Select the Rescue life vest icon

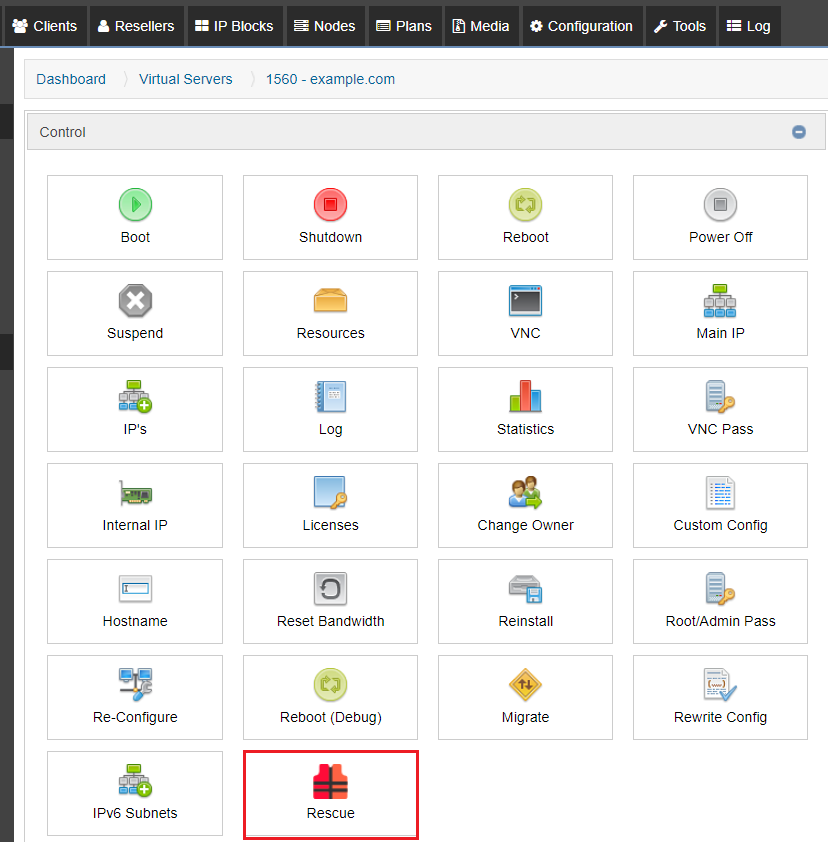[x=330, y=781]
